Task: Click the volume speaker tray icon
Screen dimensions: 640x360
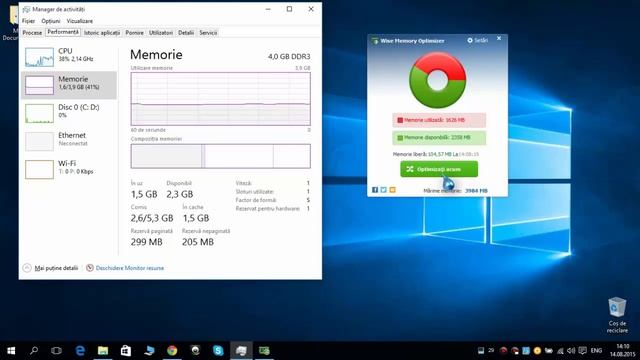Action: click(x=571, y=351)
